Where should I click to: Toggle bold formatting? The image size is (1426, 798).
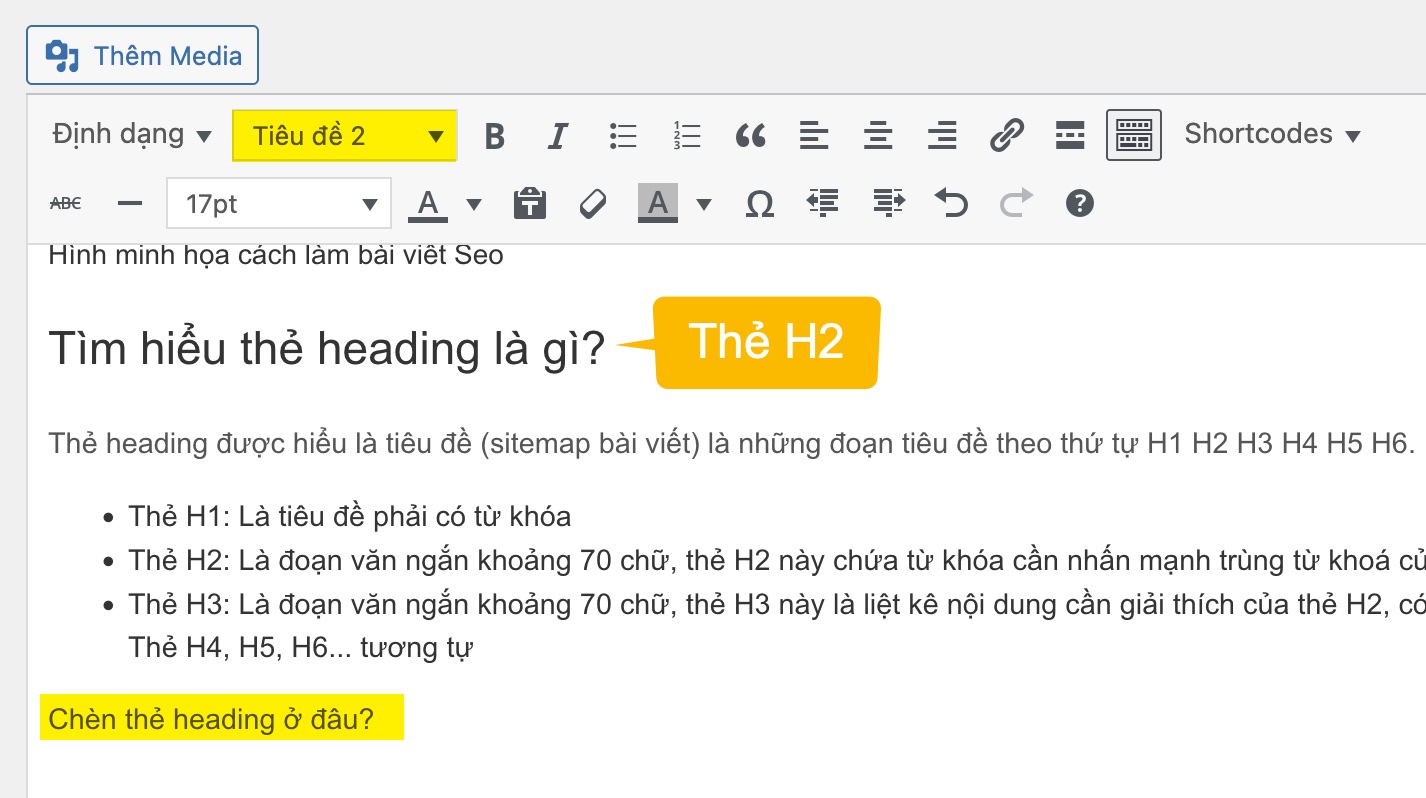click(x=494, y=135)
